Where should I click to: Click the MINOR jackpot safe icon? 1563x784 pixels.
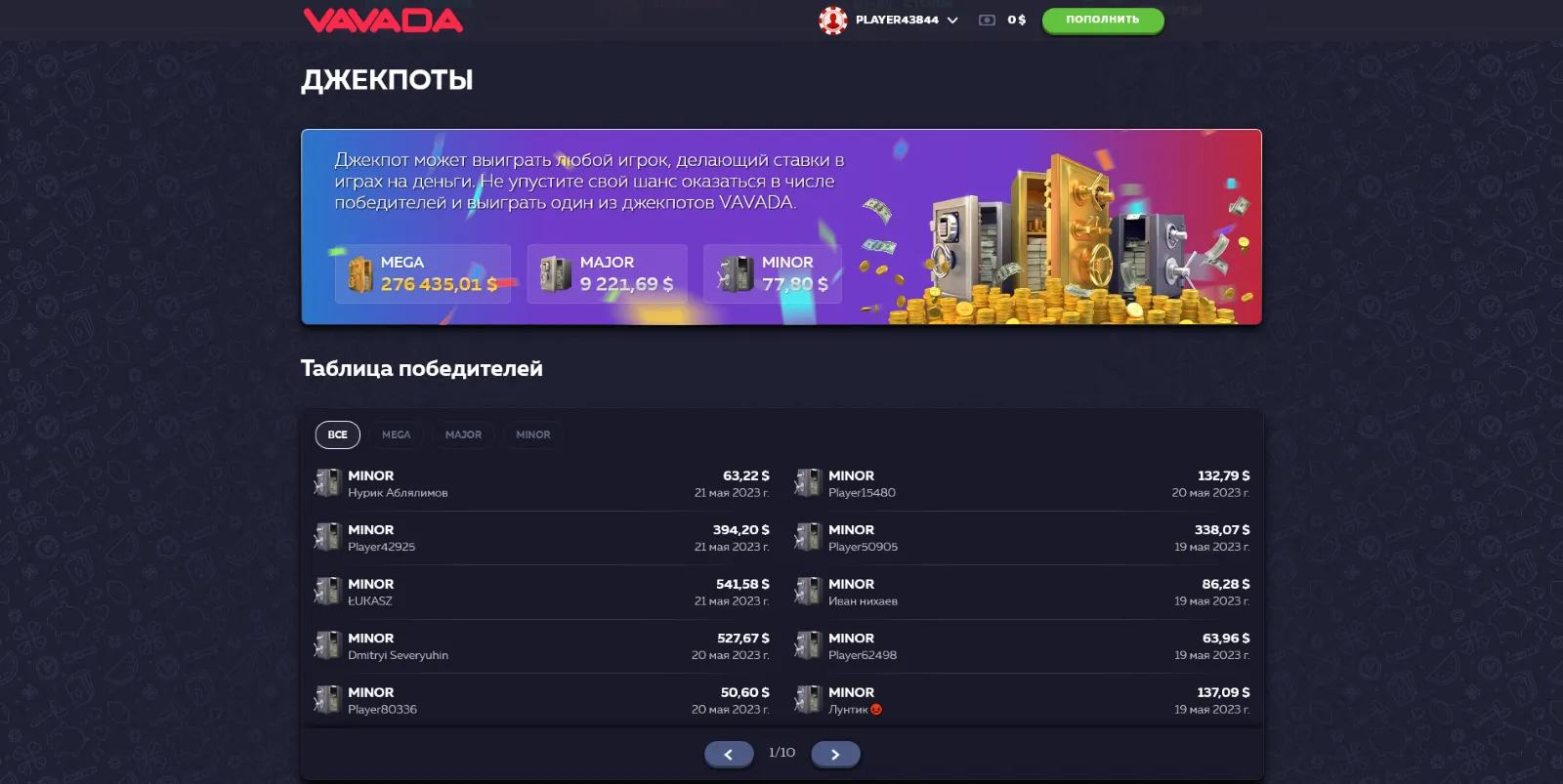(735, 274)
